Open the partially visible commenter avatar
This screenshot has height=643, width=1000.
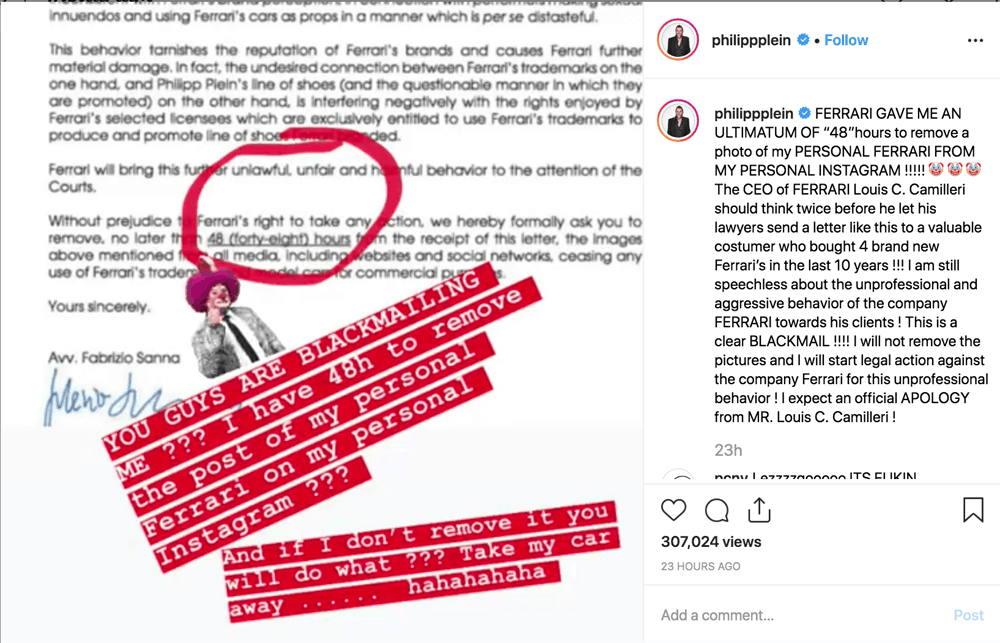pos(679,476)
